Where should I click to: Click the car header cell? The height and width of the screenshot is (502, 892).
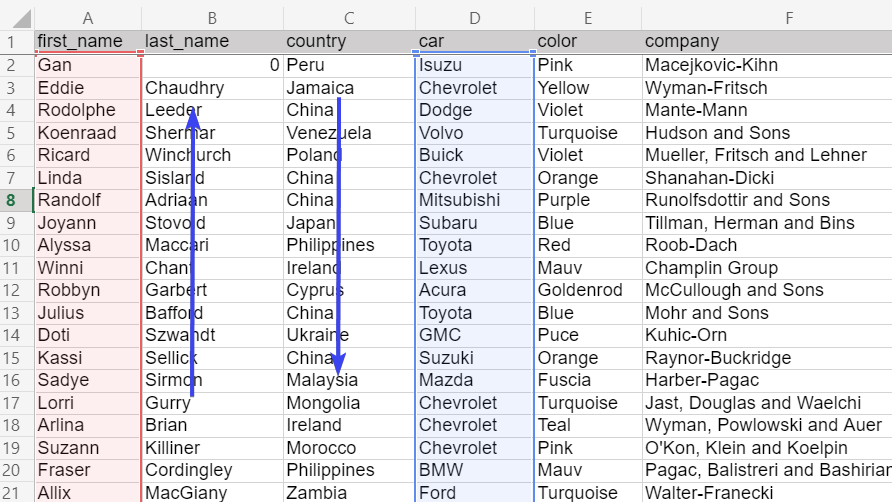click(x=475, y=42)
